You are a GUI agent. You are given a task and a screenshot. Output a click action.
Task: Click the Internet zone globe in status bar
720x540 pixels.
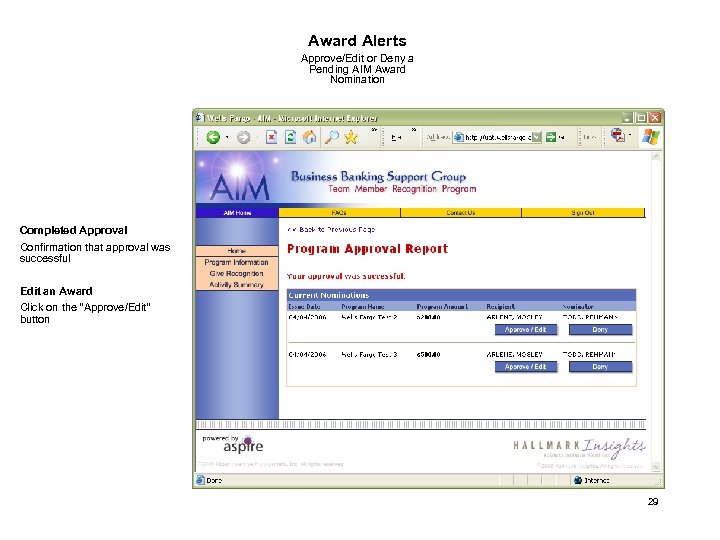point(578,480)
